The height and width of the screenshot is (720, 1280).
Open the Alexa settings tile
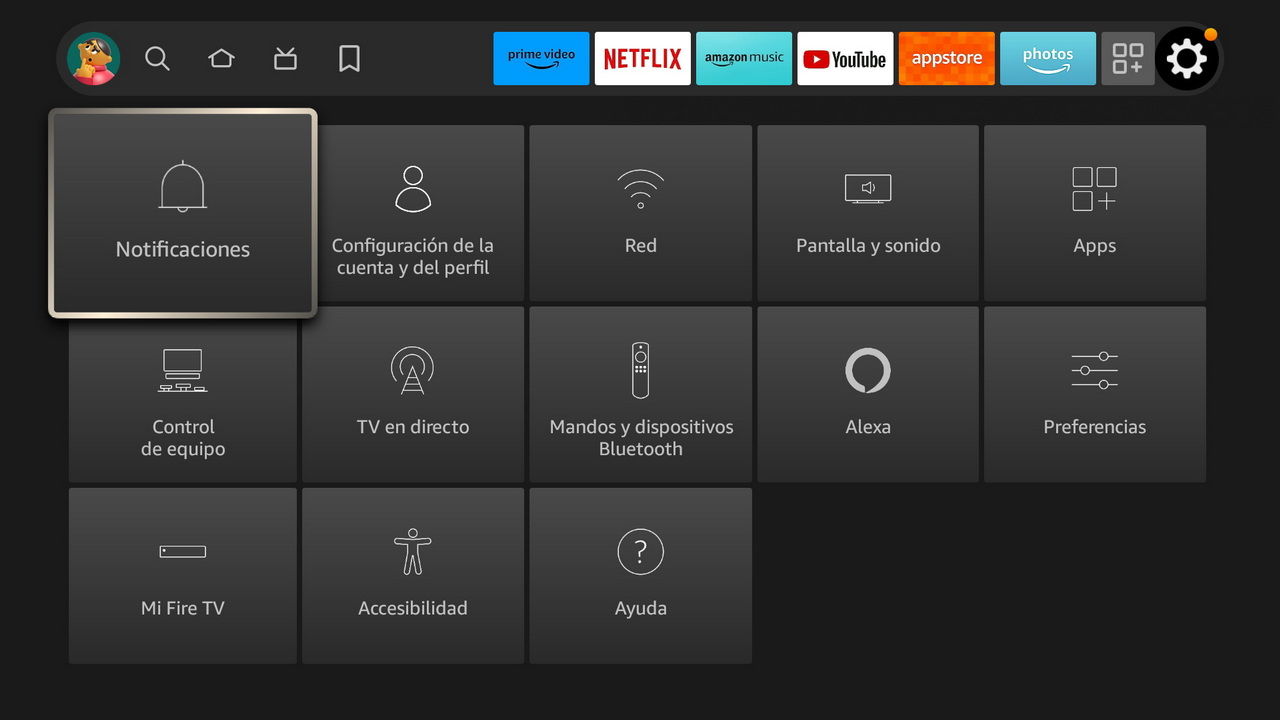pos(868,394)
